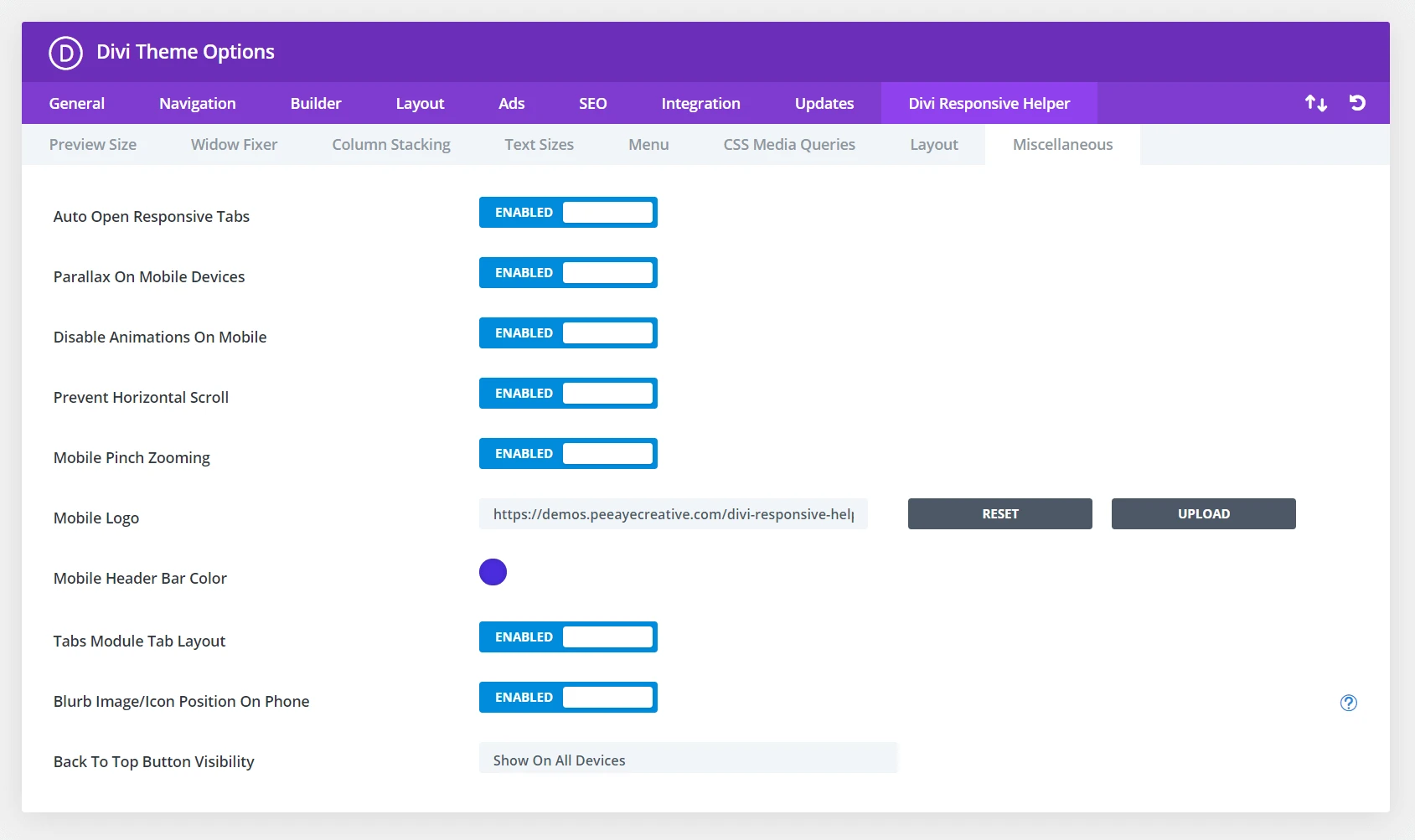Click the import/export arrows icon
Viewport: 1415px width, 840px height.
1315,103
